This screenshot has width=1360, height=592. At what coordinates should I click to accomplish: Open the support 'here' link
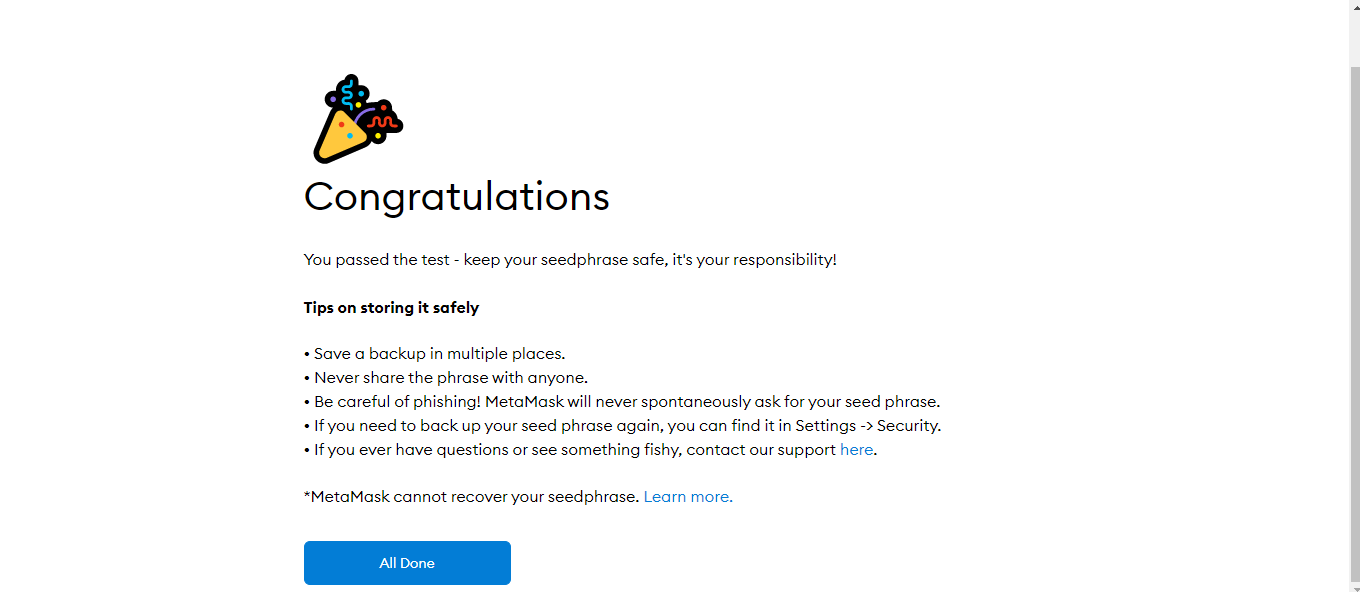coord(856,450)
